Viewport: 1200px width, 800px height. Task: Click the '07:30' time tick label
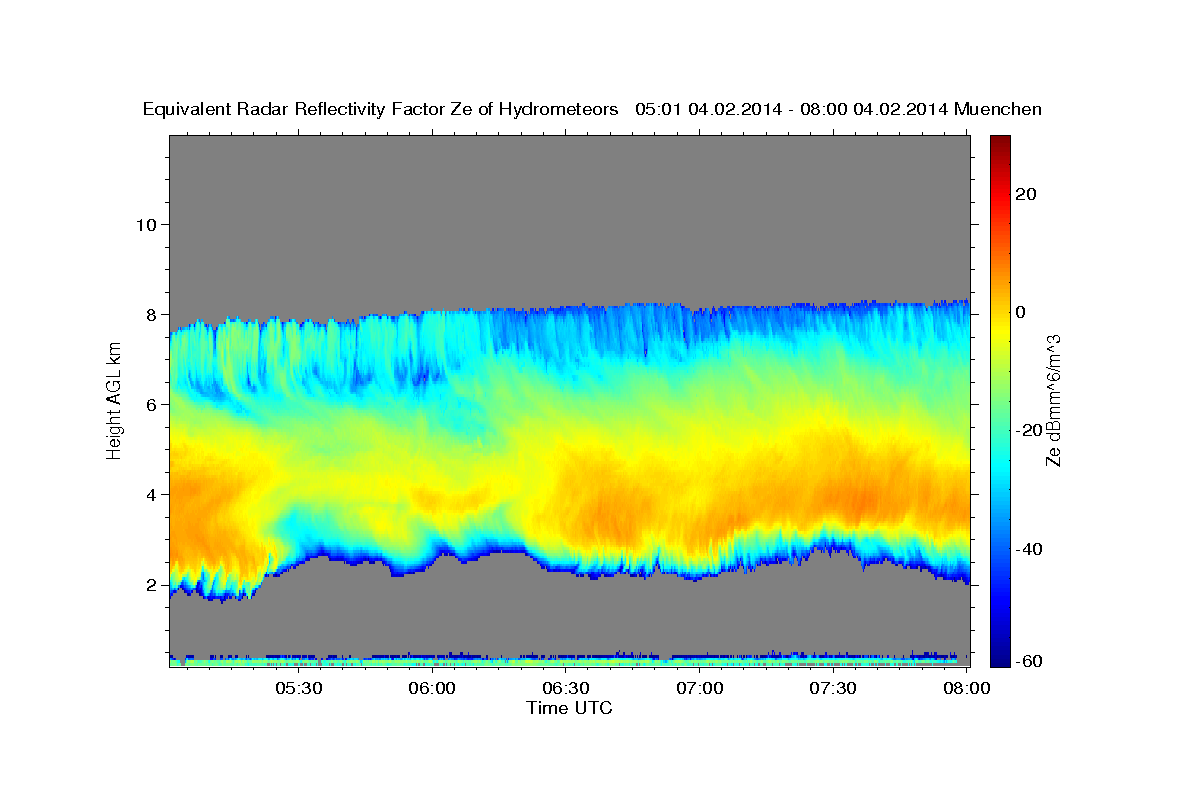point(833,689)
